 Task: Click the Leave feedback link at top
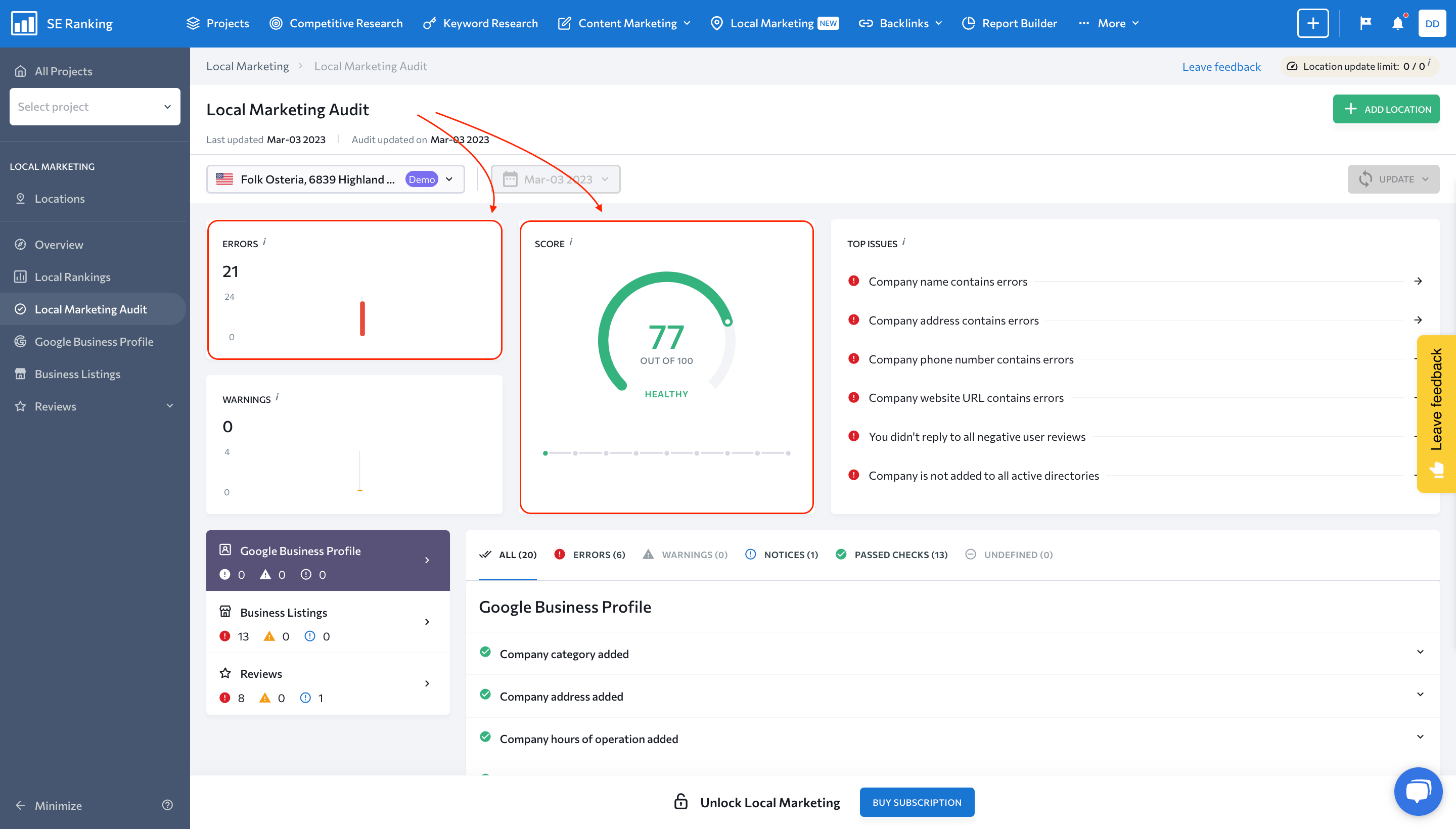[1221, 67]
